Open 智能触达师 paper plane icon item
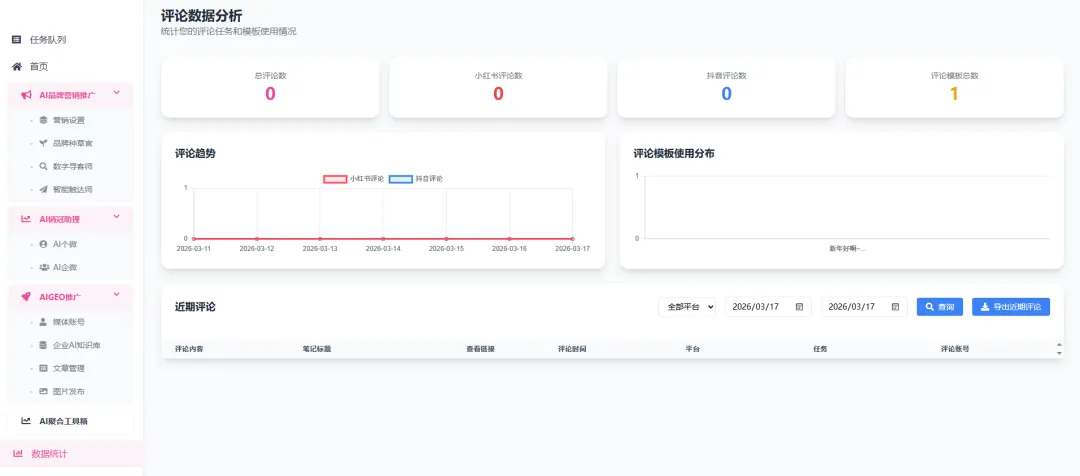Screen dimensions: 1080x476 point(43,189)
